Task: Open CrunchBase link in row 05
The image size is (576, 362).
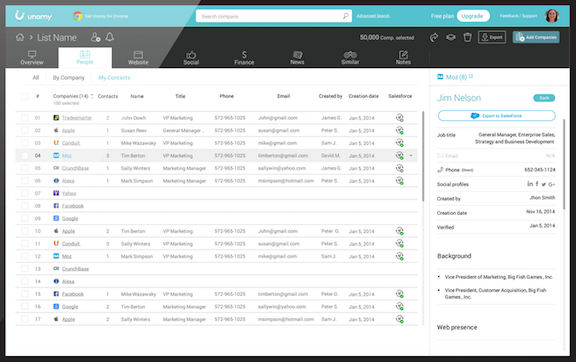Action: tap(75, 168)
